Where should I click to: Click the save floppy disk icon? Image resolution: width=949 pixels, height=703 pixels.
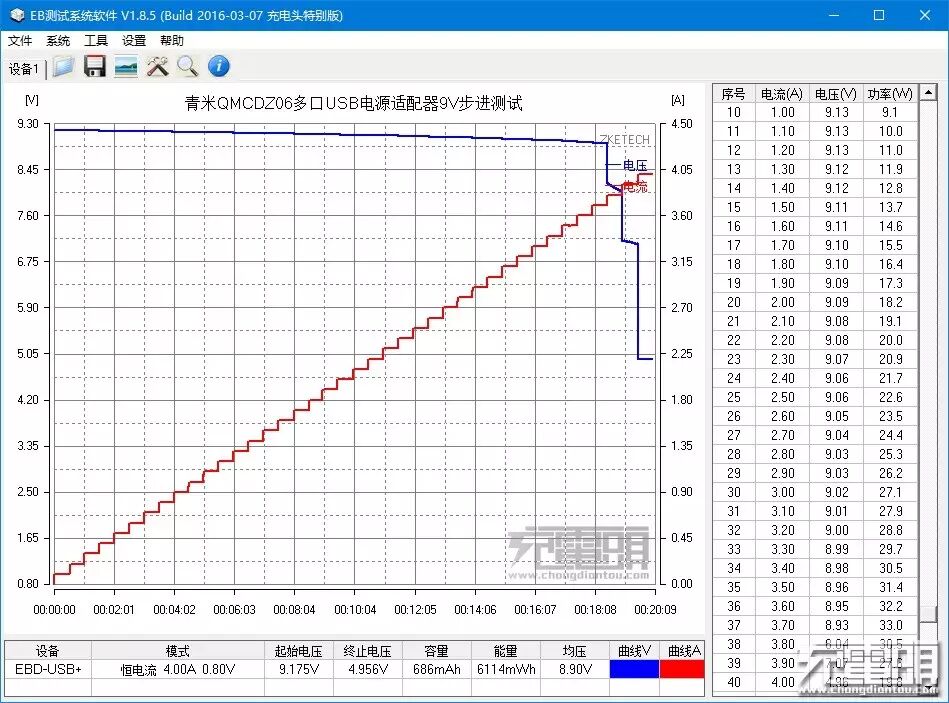[x=94, y=67]
